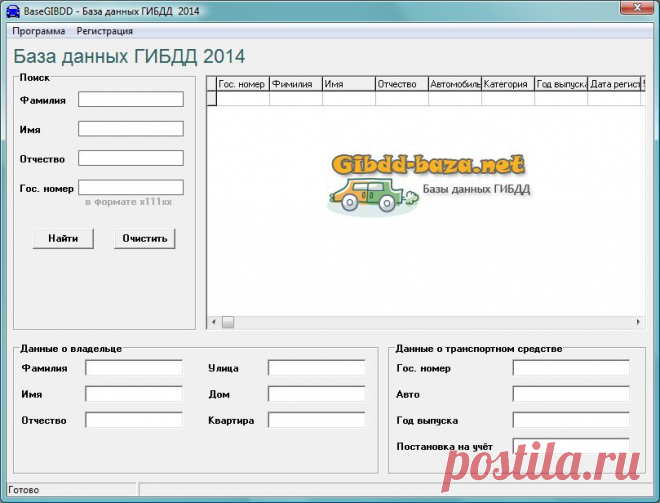The width and height of the screenshot is (660, 503).
Task: Click the horizontal scrollbar left arrow
Action: [214, 322]
